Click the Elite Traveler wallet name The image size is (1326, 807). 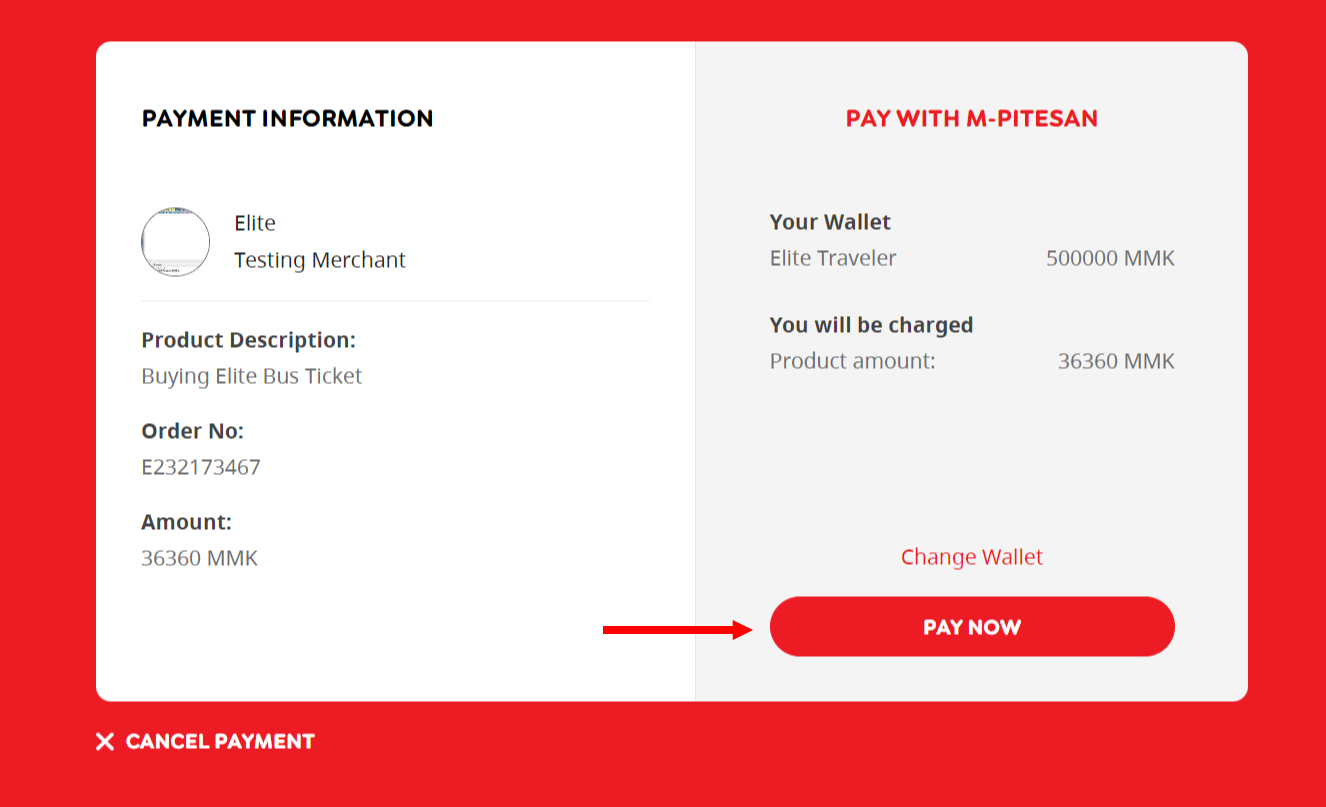pos(833,258)
